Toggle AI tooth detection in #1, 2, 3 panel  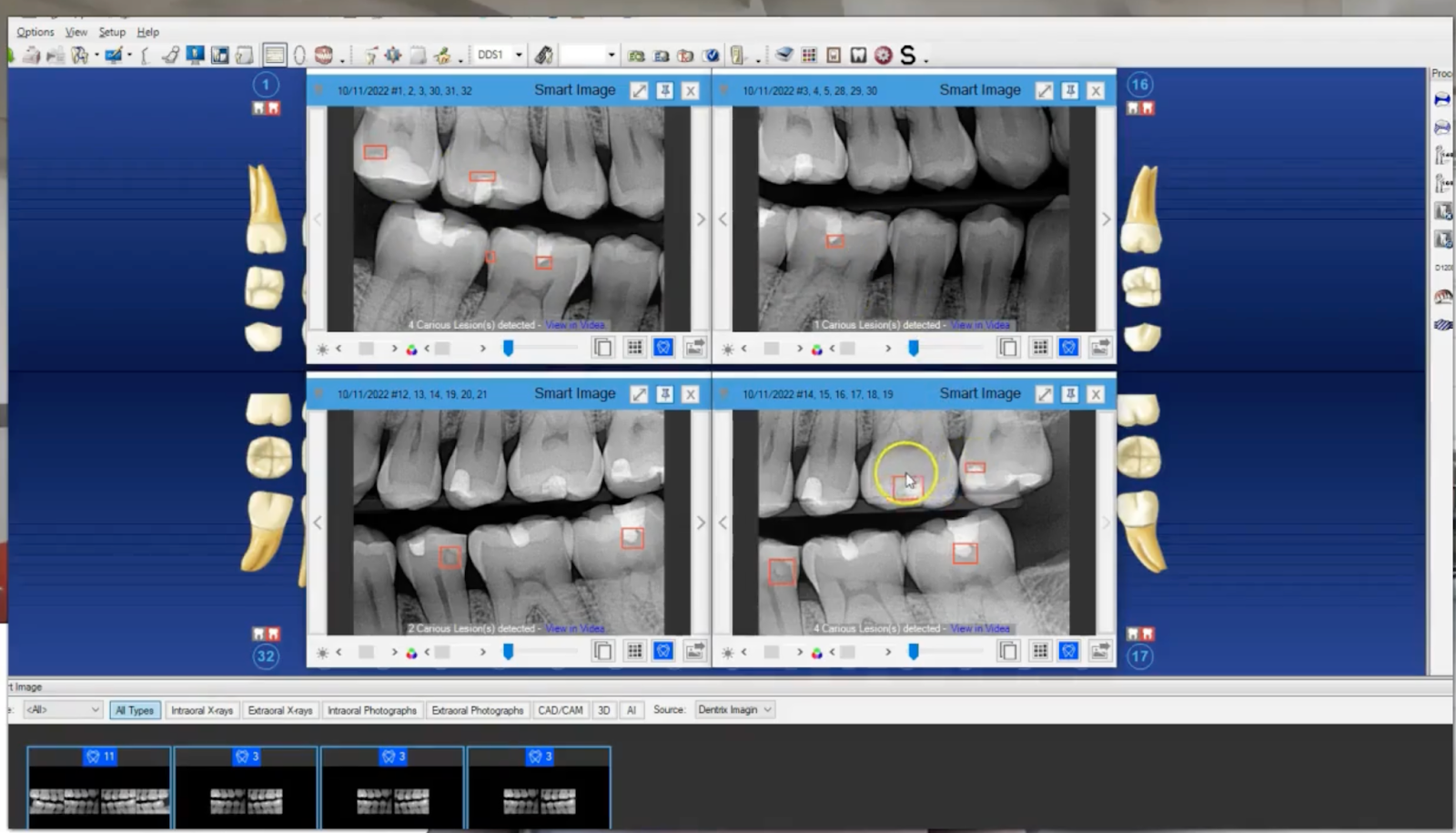(x=663, y=348)
